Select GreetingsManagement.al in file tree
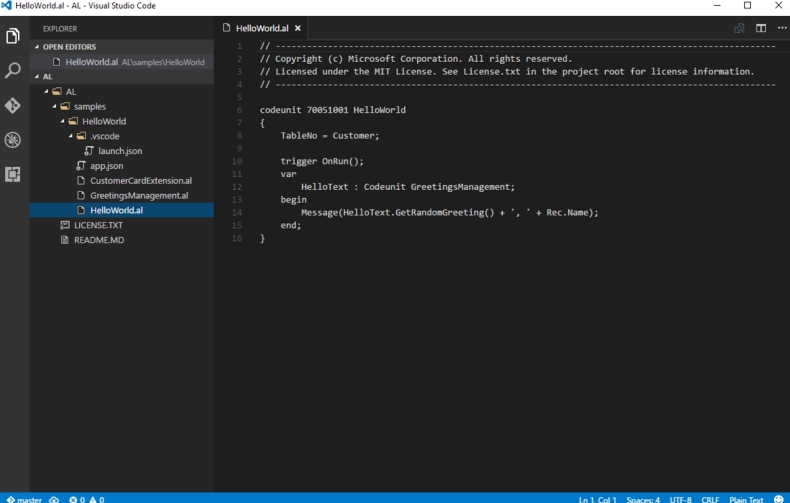790x503 pixels. [138, 195]
